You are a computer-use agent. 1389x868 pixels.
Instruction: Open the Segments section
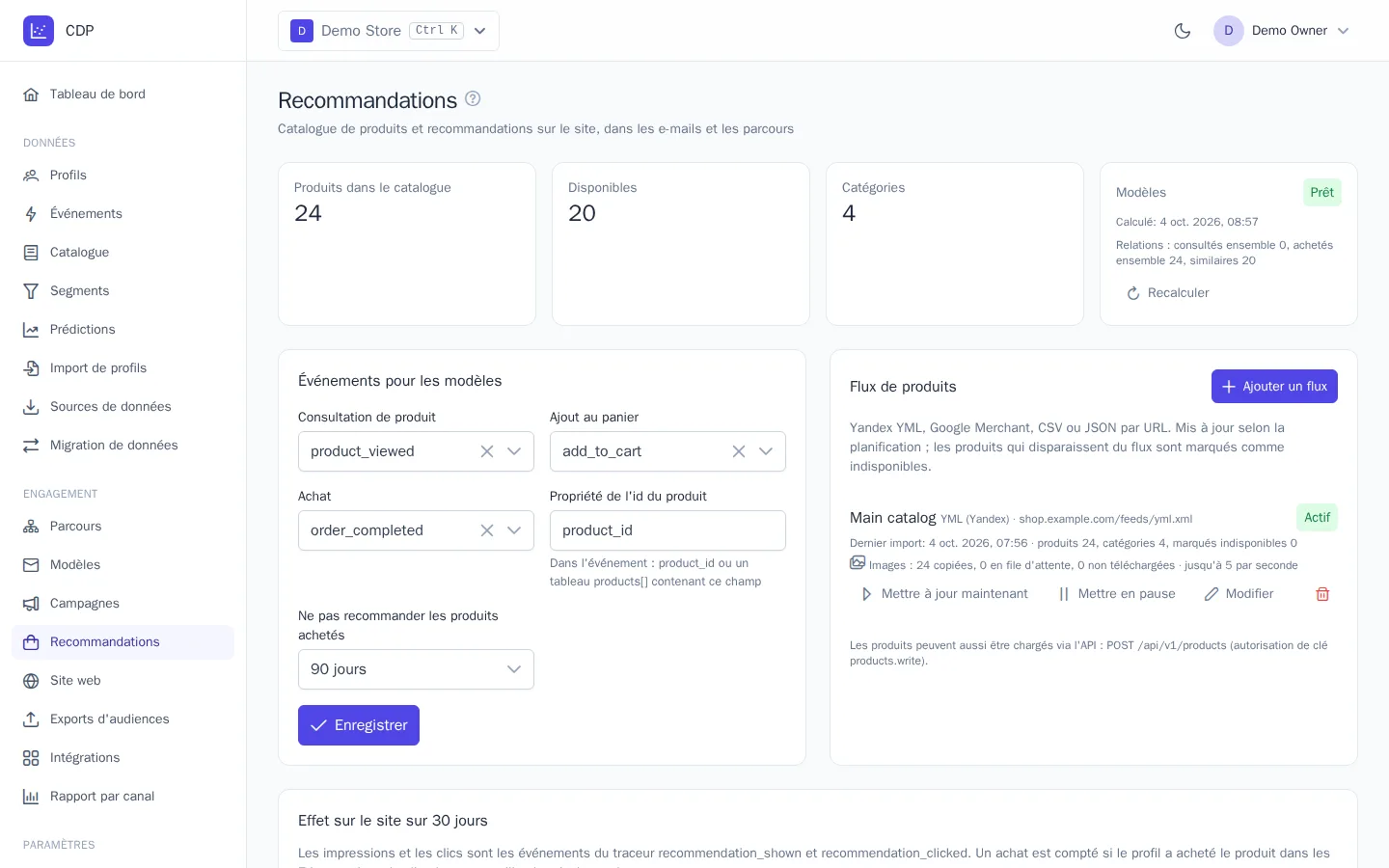pyautogui.click(x=123, y=291)
